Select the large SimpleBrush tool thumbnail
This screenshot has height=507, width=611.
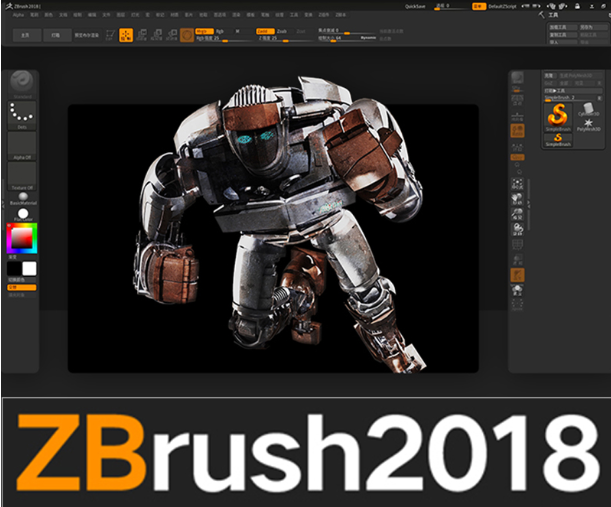[x=558, y=117]
